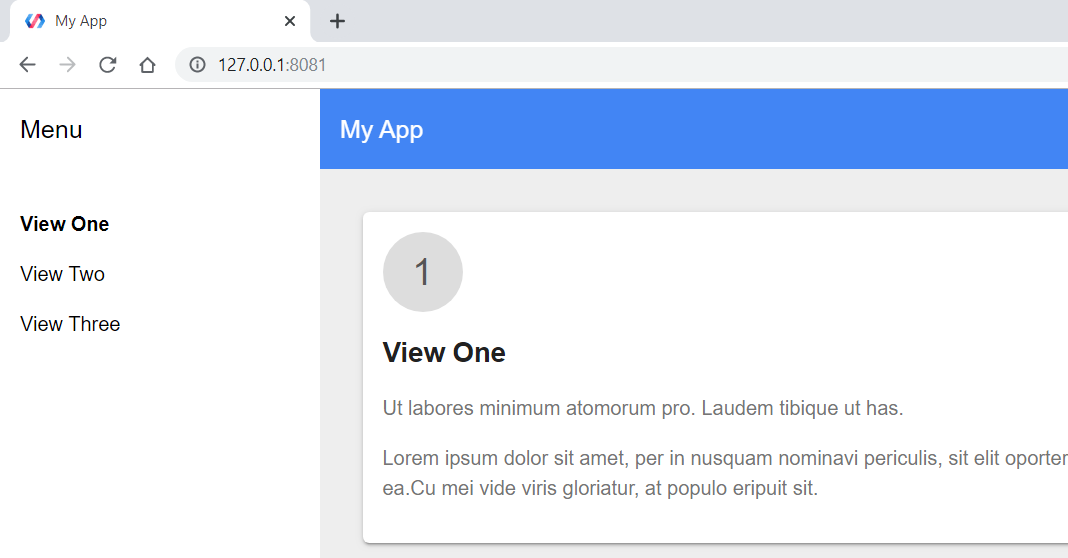Click the gray circle showing number 1
The image size is (1068, 558).
[423, 272]
